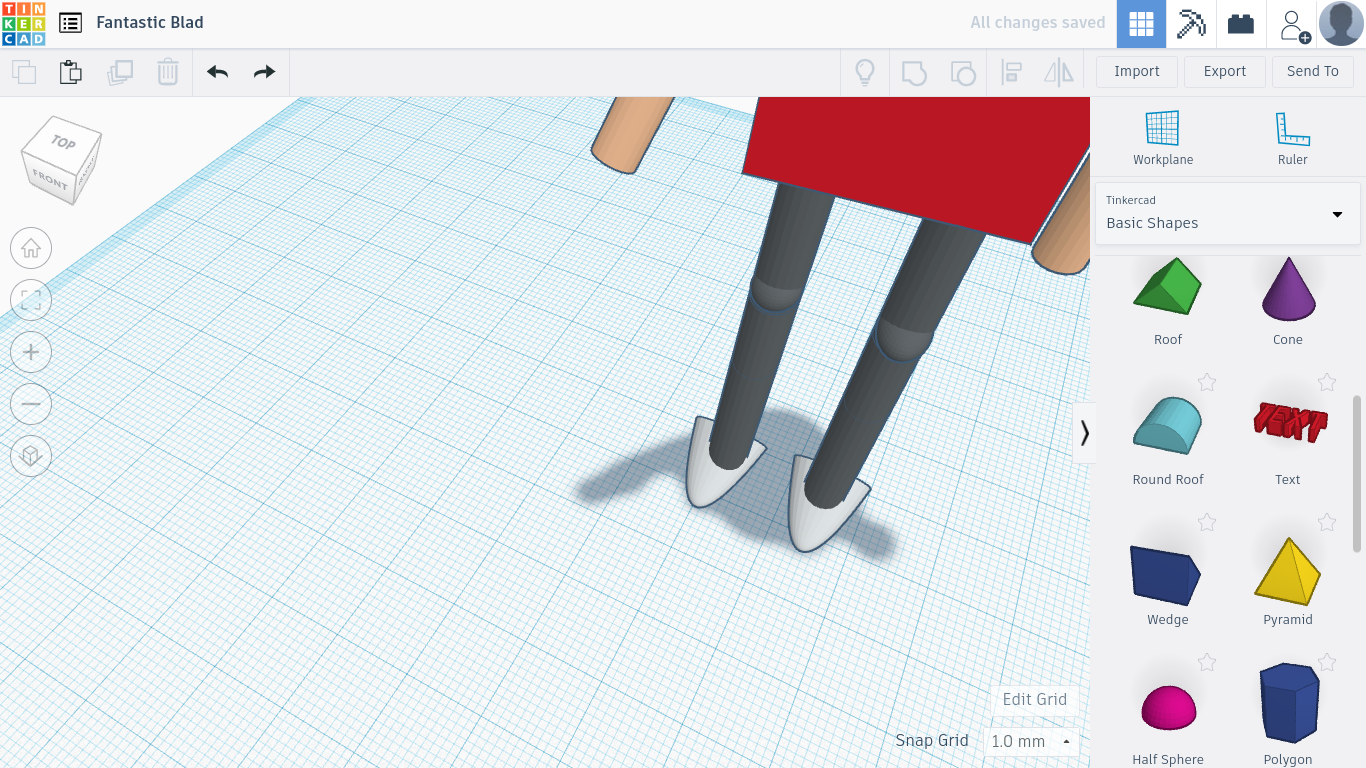Toggle Show all lightbulb icon
This screenshot has height=768, width=1366.
pyautogui.click(x=865, y=72)
